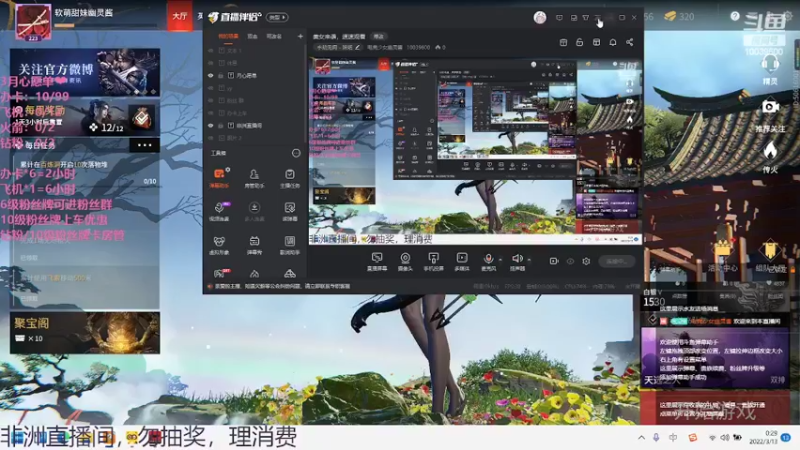Viewport: 800px width, 450px height.
Task: Toggle visibility of 文本 1 source
Action: click(210, 51)
